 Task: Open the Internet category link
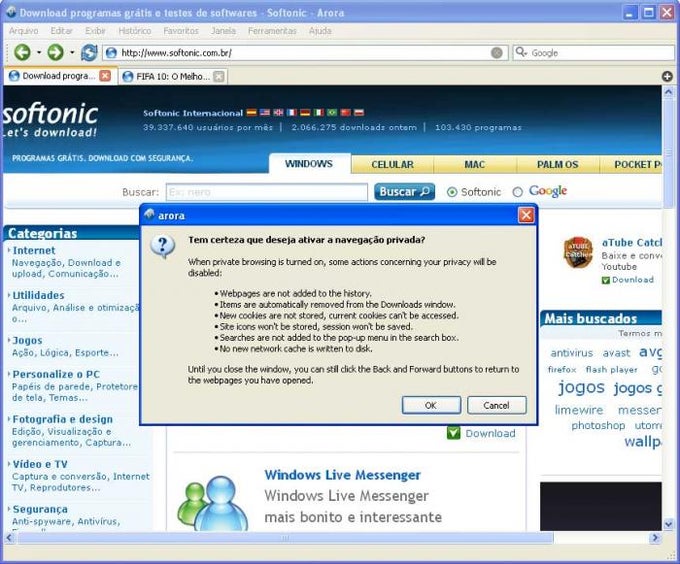(x=34, y=251)
